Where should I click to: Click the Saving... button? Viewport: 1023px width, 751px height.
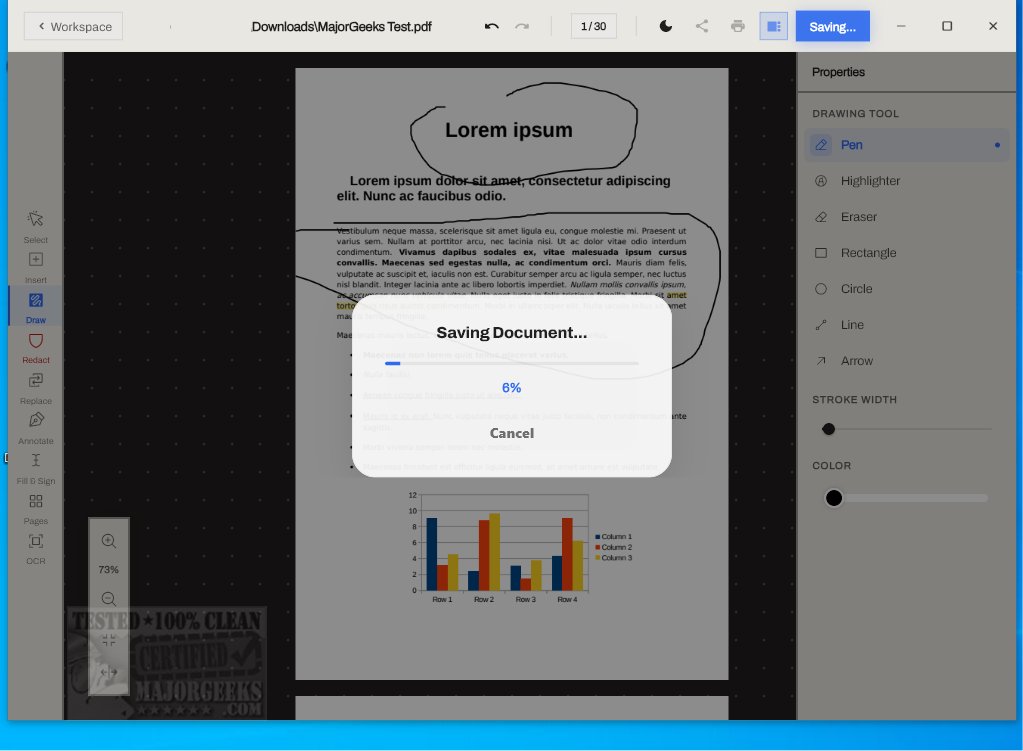tap(832, 26)
